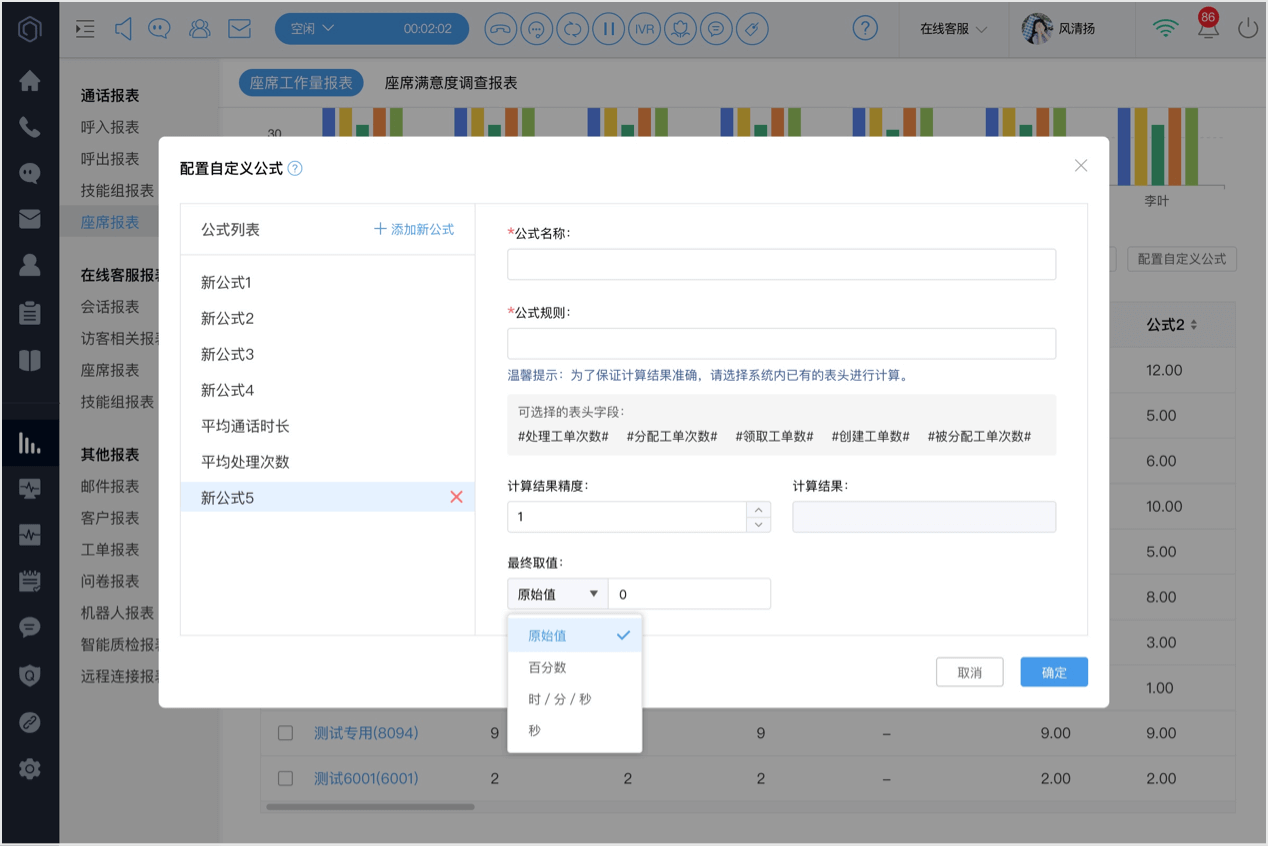
Task: Decrease 计算结果精度 with the down arrow
Action: tap(759, 525)
